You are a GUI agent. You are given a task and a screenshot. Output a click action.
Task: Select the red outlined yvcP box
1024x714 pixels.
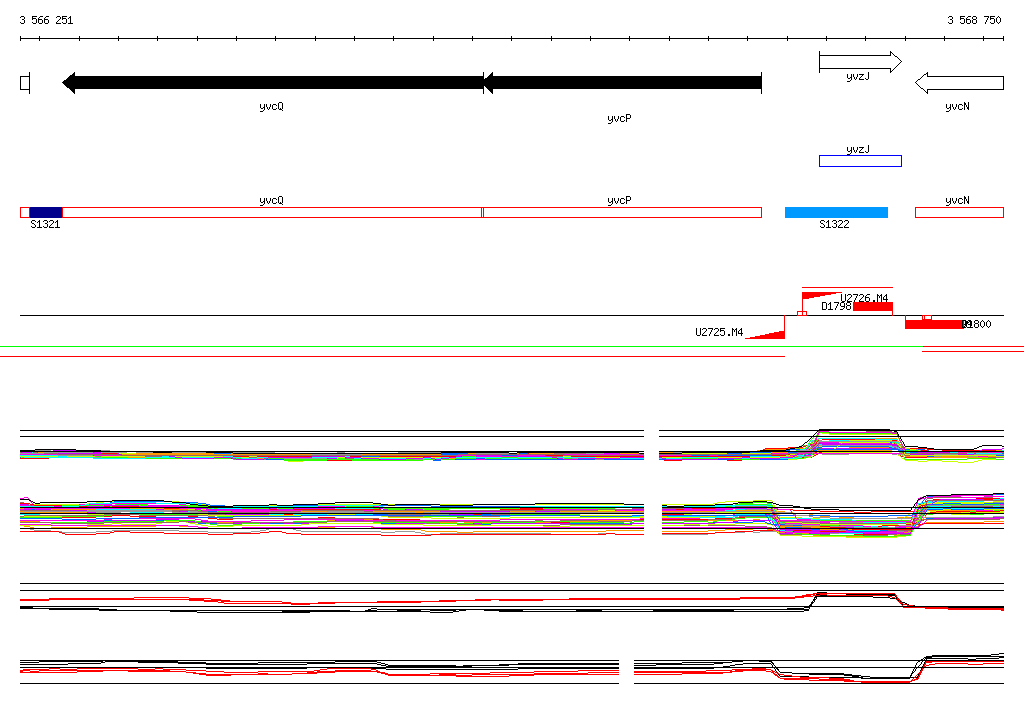(622, 212)
